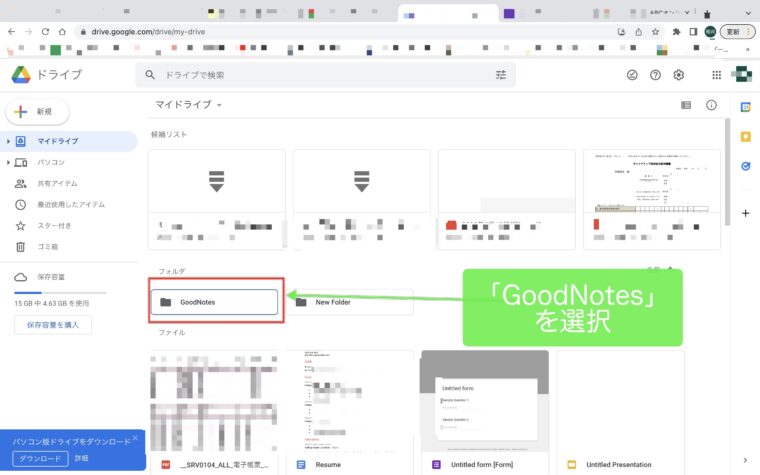Open browser share icon in address bar

(x=638, y=32)
